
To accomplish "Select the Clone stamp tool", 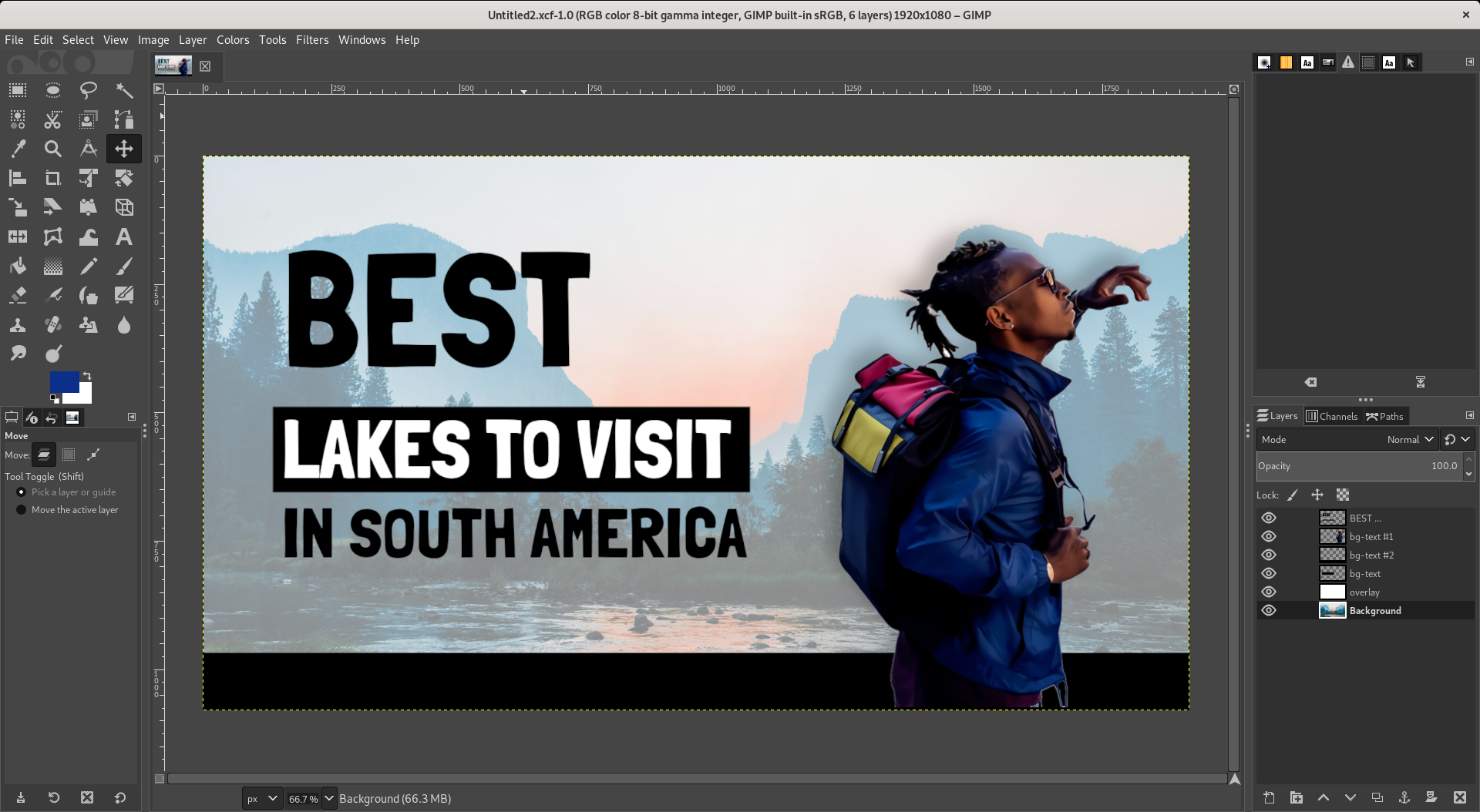I will [18, 325].
